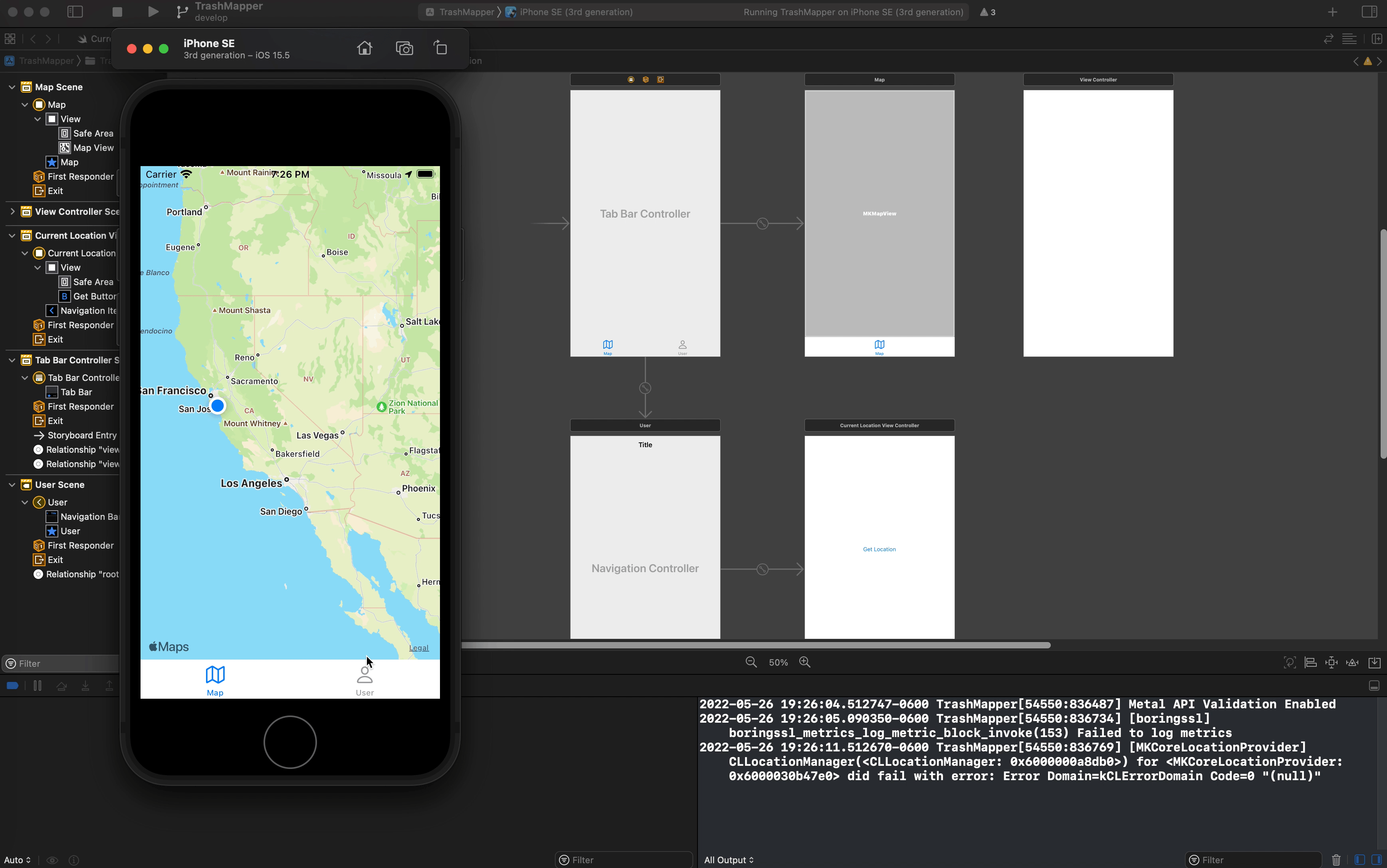This screenshot has height=868, width=1387.
Task: Click the Step Out debug icon
Action: coord(109,686)
